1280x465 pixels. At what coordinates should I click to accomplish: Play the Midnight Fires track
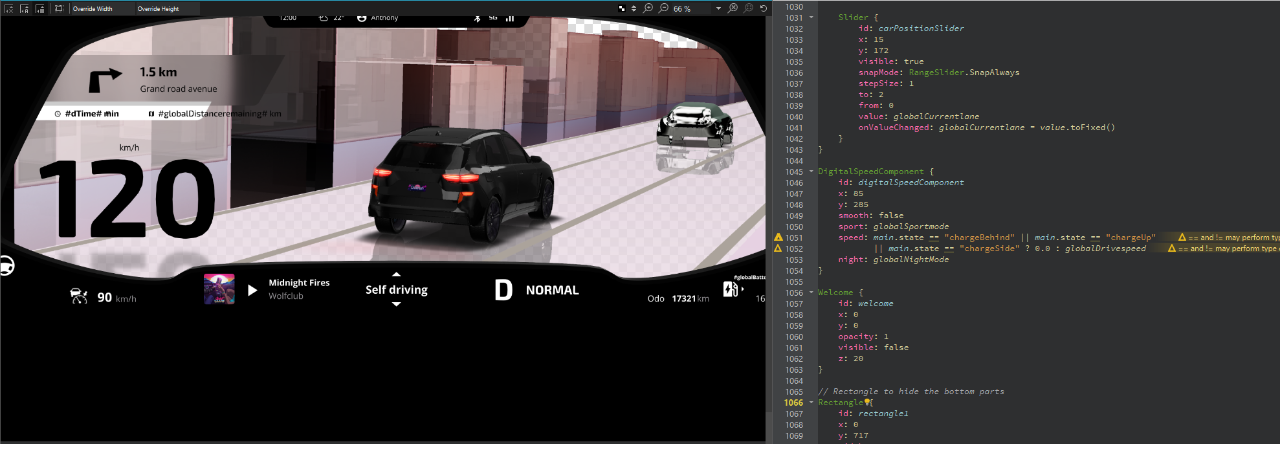252,290
